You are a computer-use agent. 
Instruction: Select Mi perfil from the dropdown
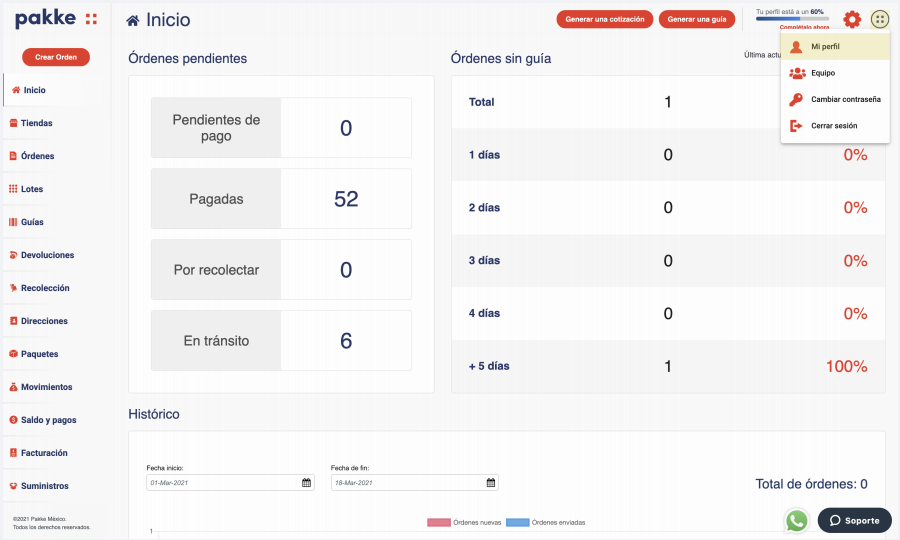pos(825,47)
